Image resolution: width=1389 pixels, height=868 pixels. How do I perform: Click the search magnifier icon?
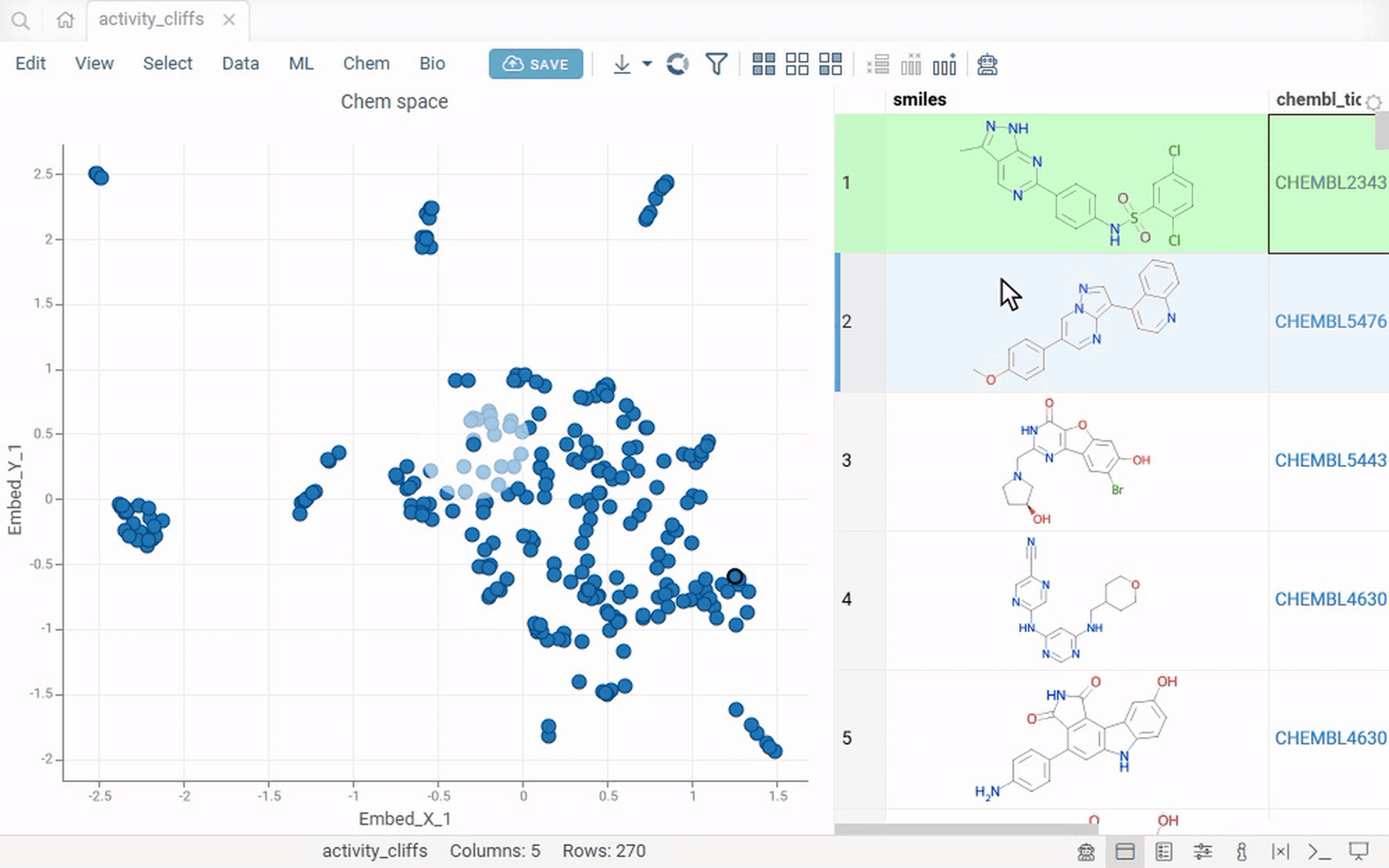21,20
